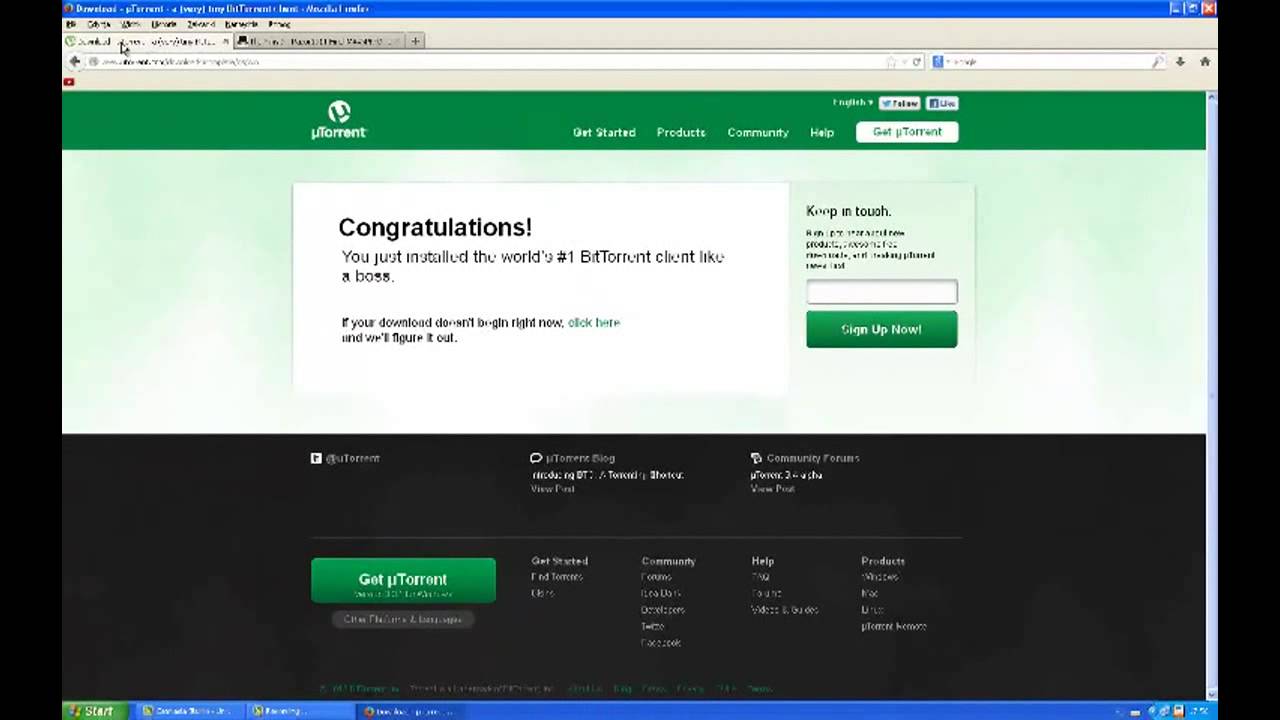Viewport: 1280px width, 720px height.
Task: Open View Post under µTorrent Blog
Action: (552, 489)
